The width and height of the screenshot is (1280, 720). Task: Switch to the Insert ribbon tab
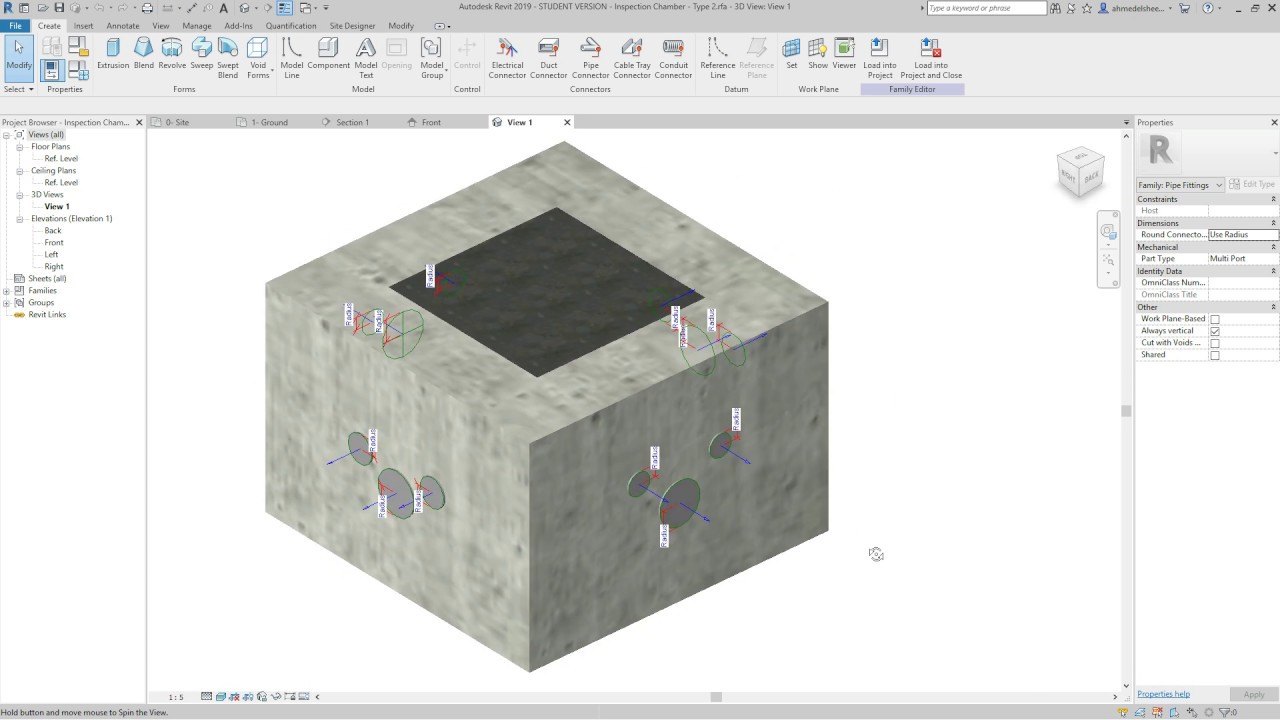tap(83, 25)
